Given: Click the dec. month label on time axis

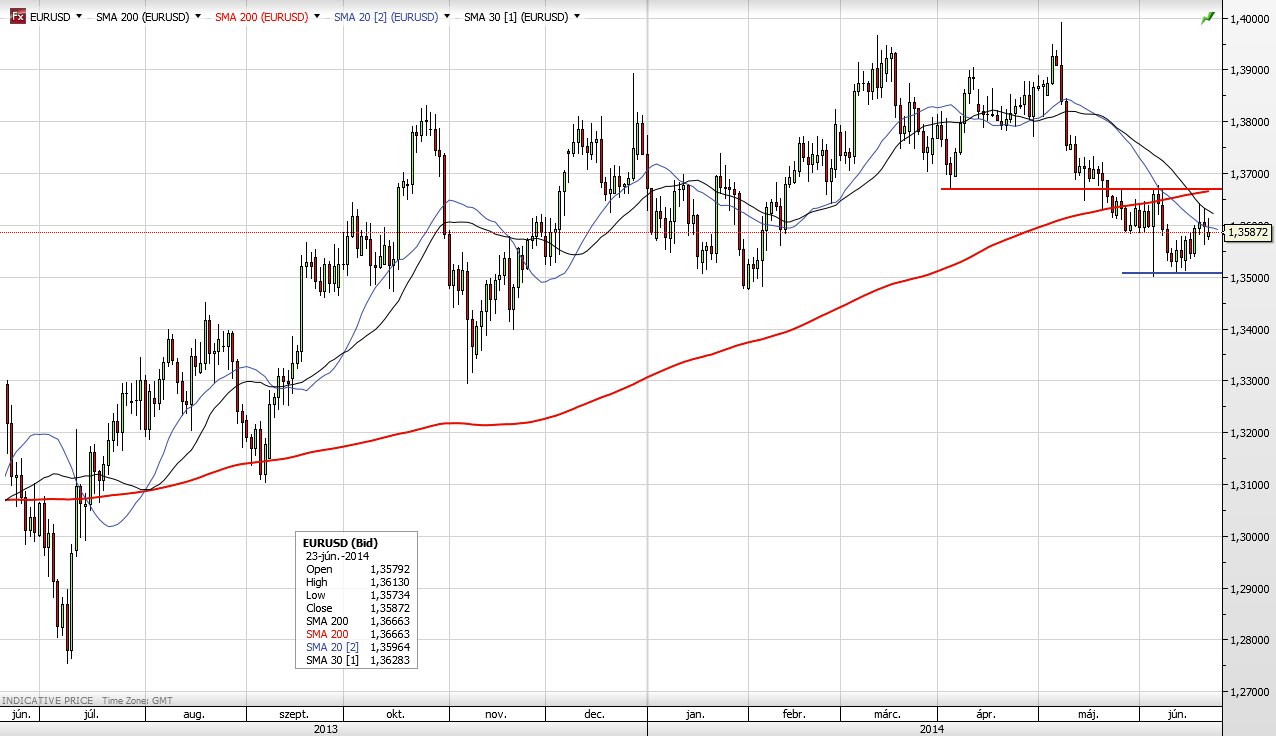Looking at the screenshot, I should point(595,715).
